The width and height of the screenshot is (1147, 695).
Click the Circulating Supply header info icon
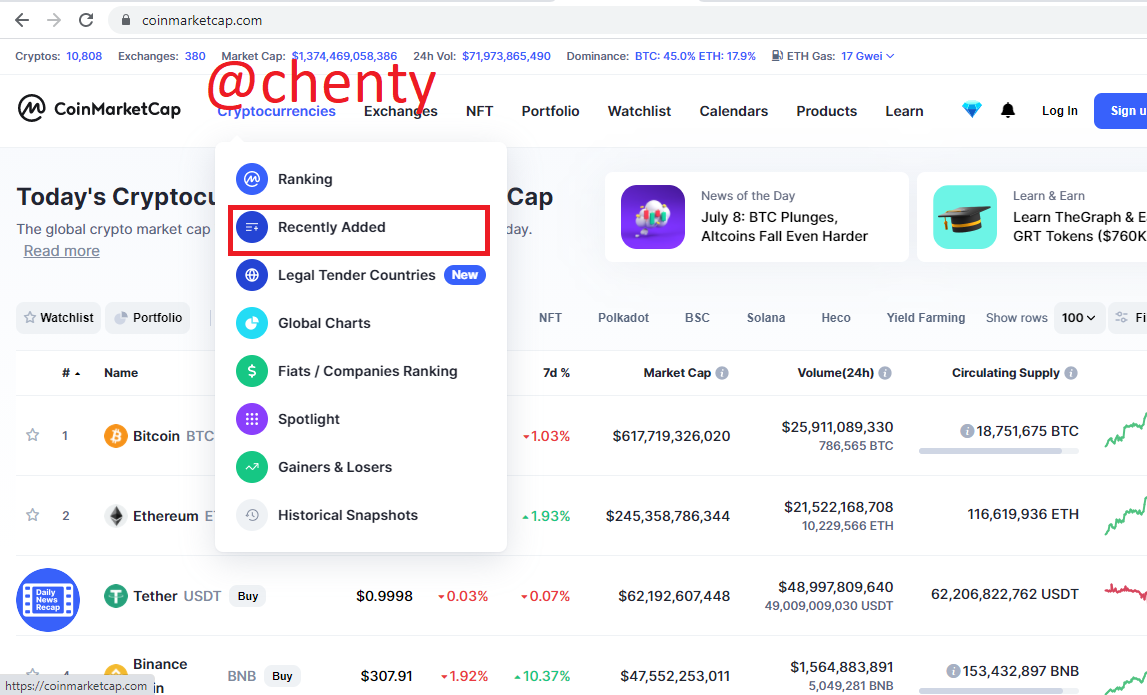1071,373
